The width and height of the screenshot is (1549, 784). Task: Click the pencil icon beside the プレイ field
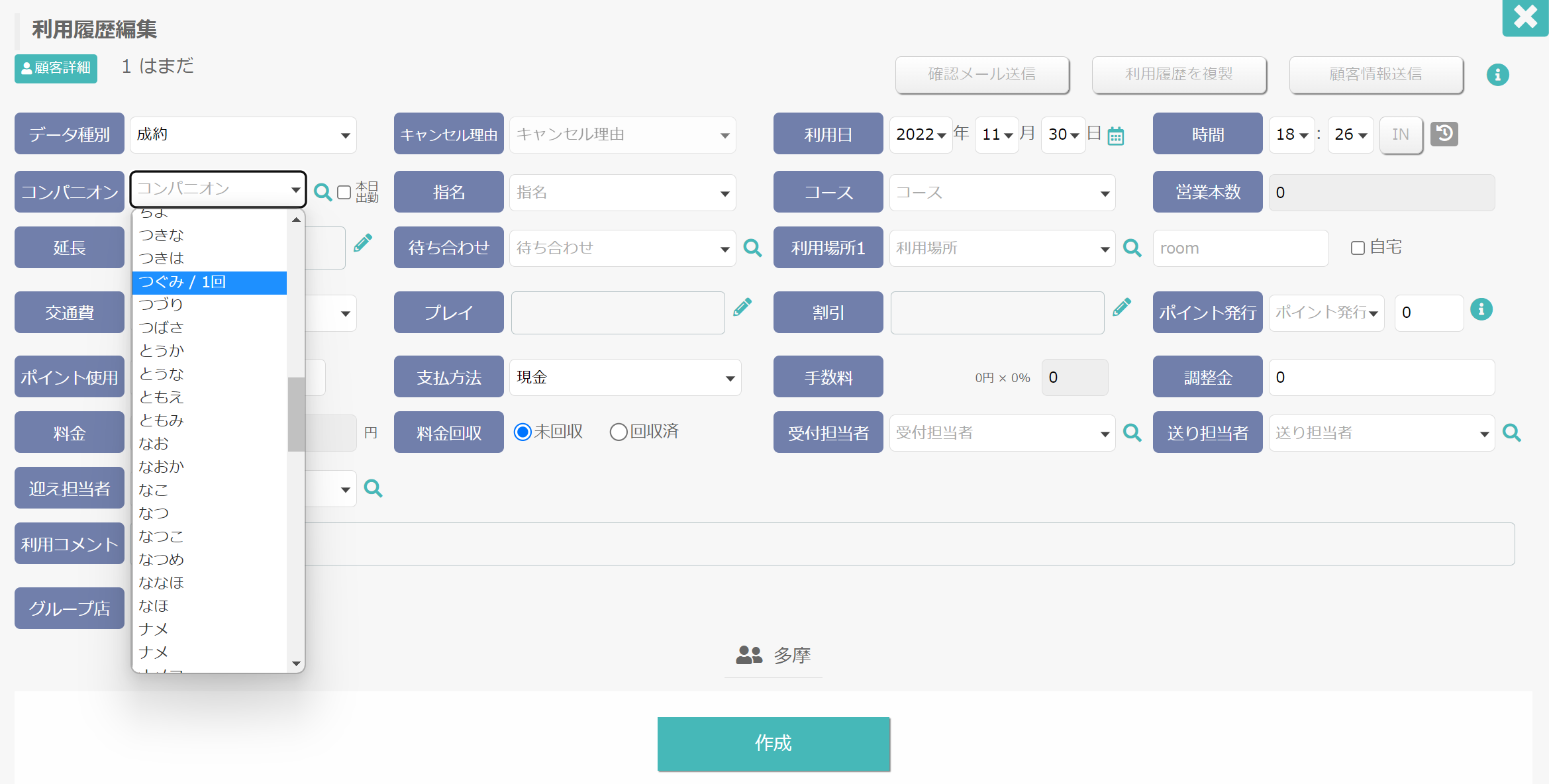742,307
